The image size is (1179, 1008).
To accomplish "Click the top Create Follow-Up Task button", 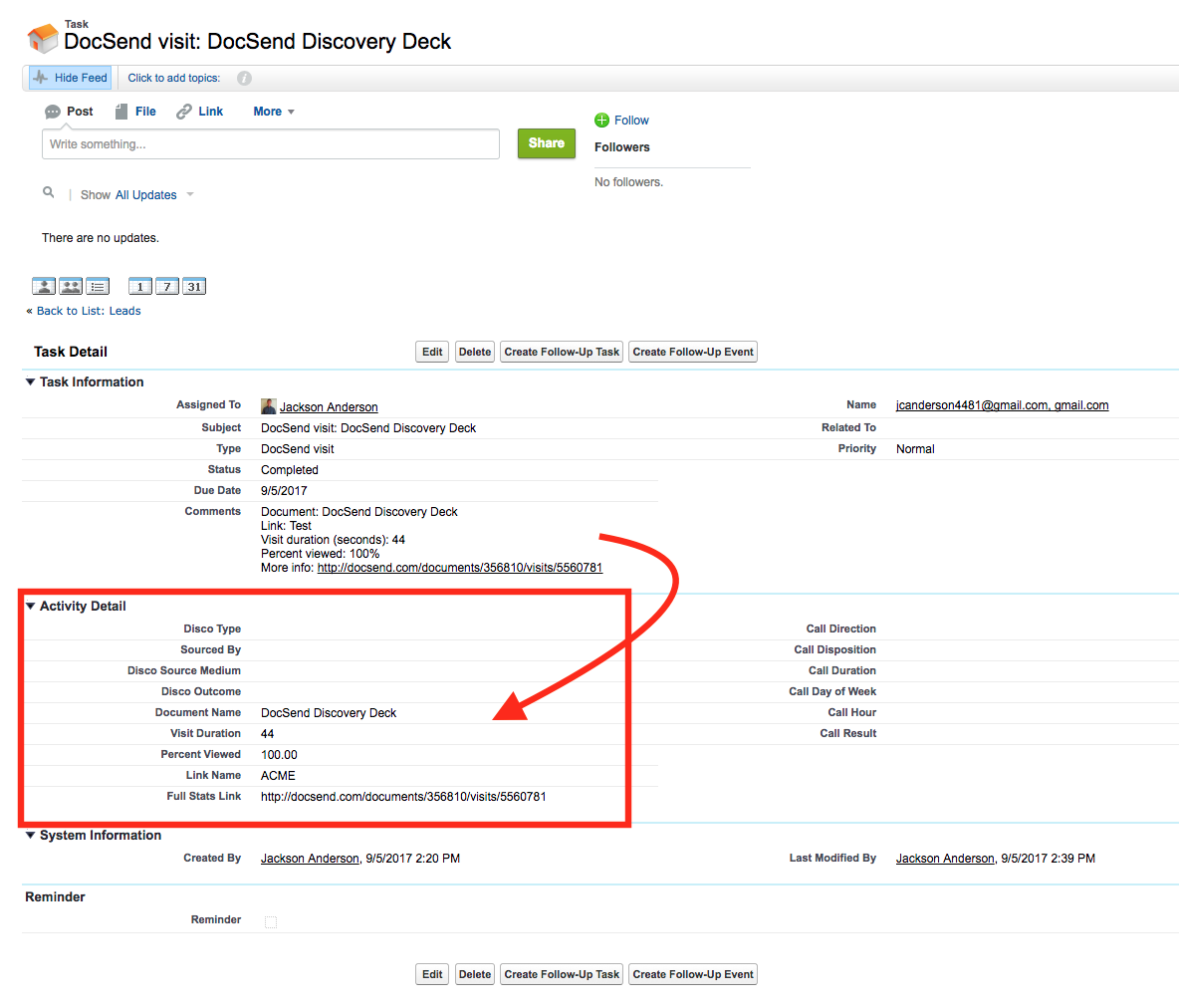I will 562,352.
